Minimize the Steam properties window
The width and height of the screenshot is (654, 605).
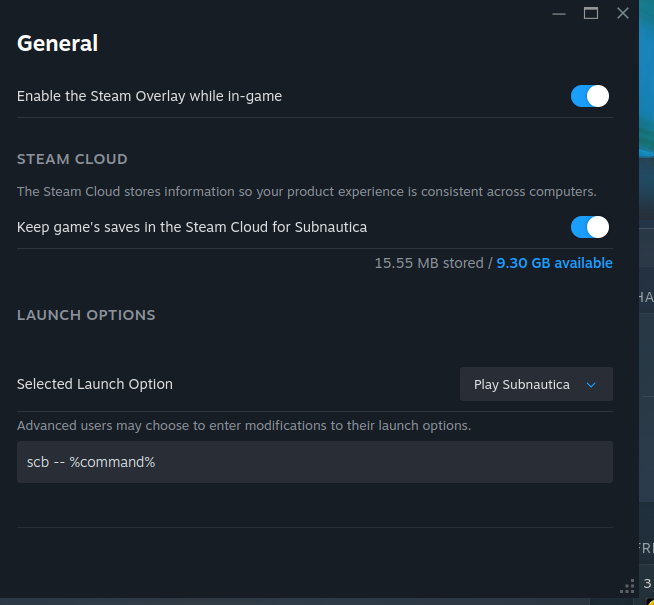[558, 13]
